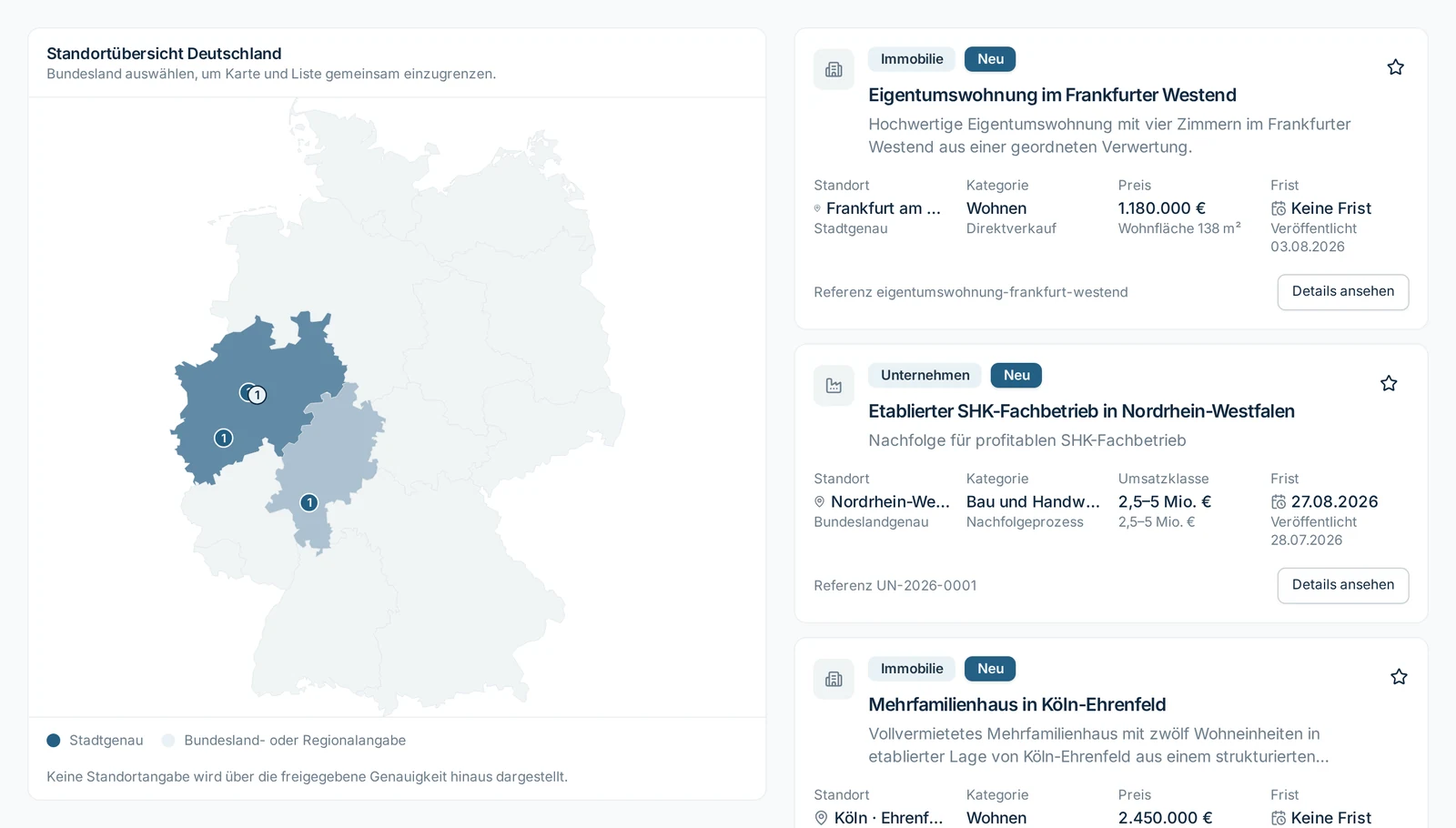Click Bau und Handw... category value
Screen dimensions: 1456x828
click(x=1033, y=501)
